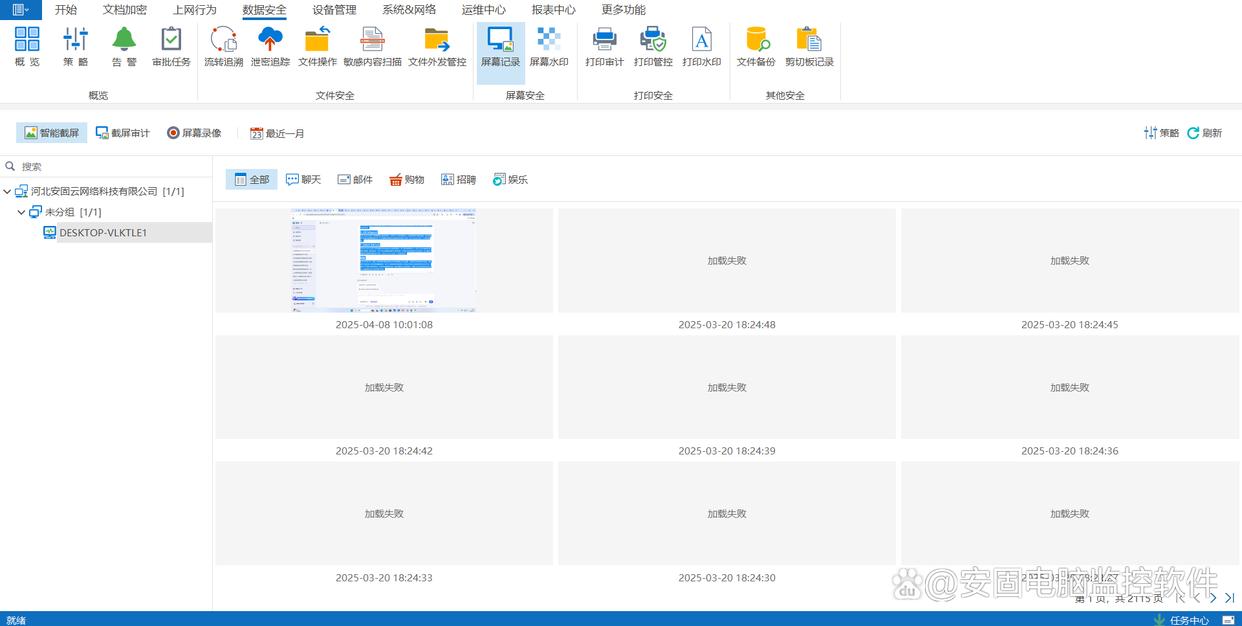The width and height of the screenshot is (1242, 626).
Task: Open the 最近一月 date range dropdown
Action: tap(277, 133)
